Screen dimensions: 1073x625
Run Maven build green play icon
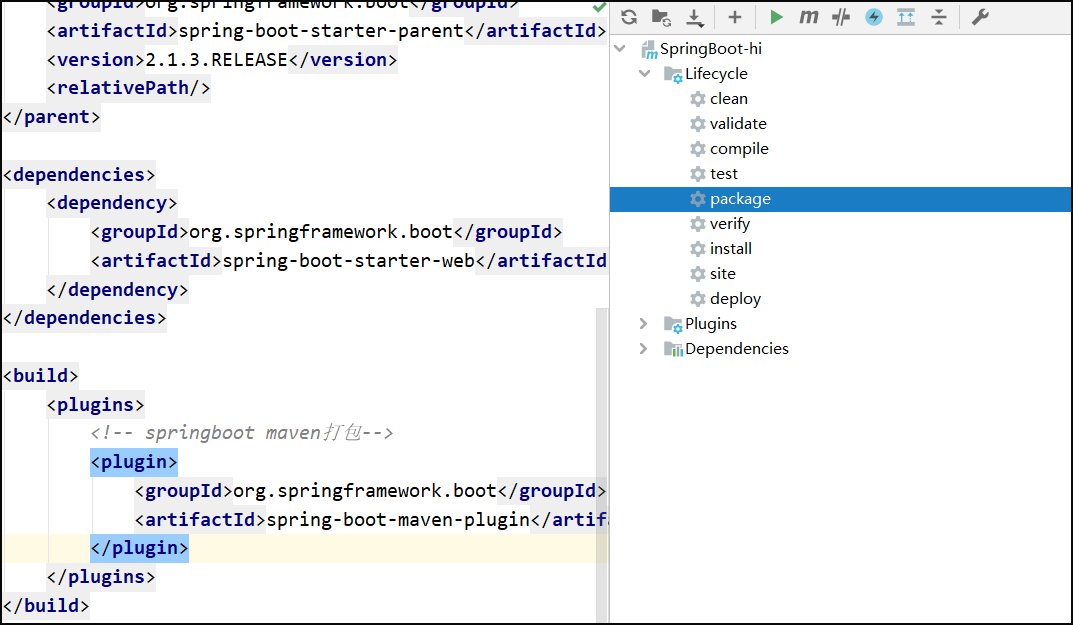click(776, 17)
